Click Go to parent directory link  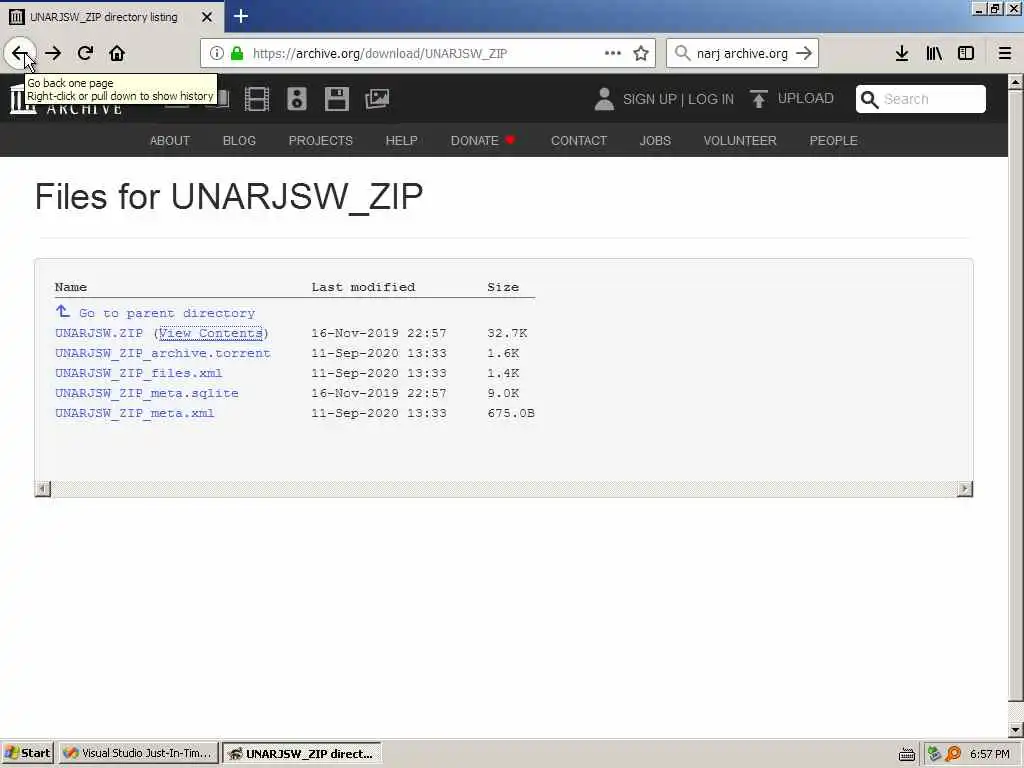[x=167, y=313]
